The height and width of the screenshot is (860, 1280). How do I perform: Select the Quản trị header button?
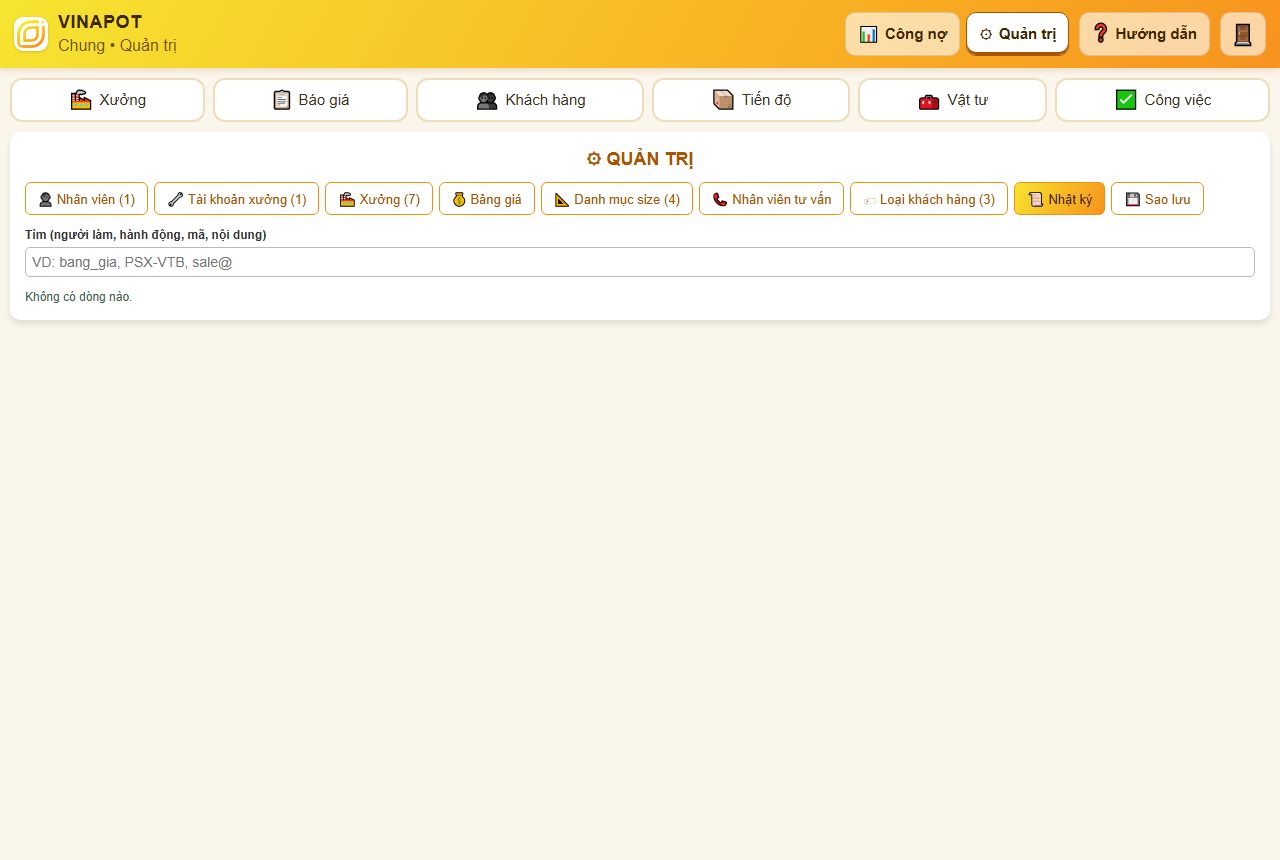point(1018,34)
